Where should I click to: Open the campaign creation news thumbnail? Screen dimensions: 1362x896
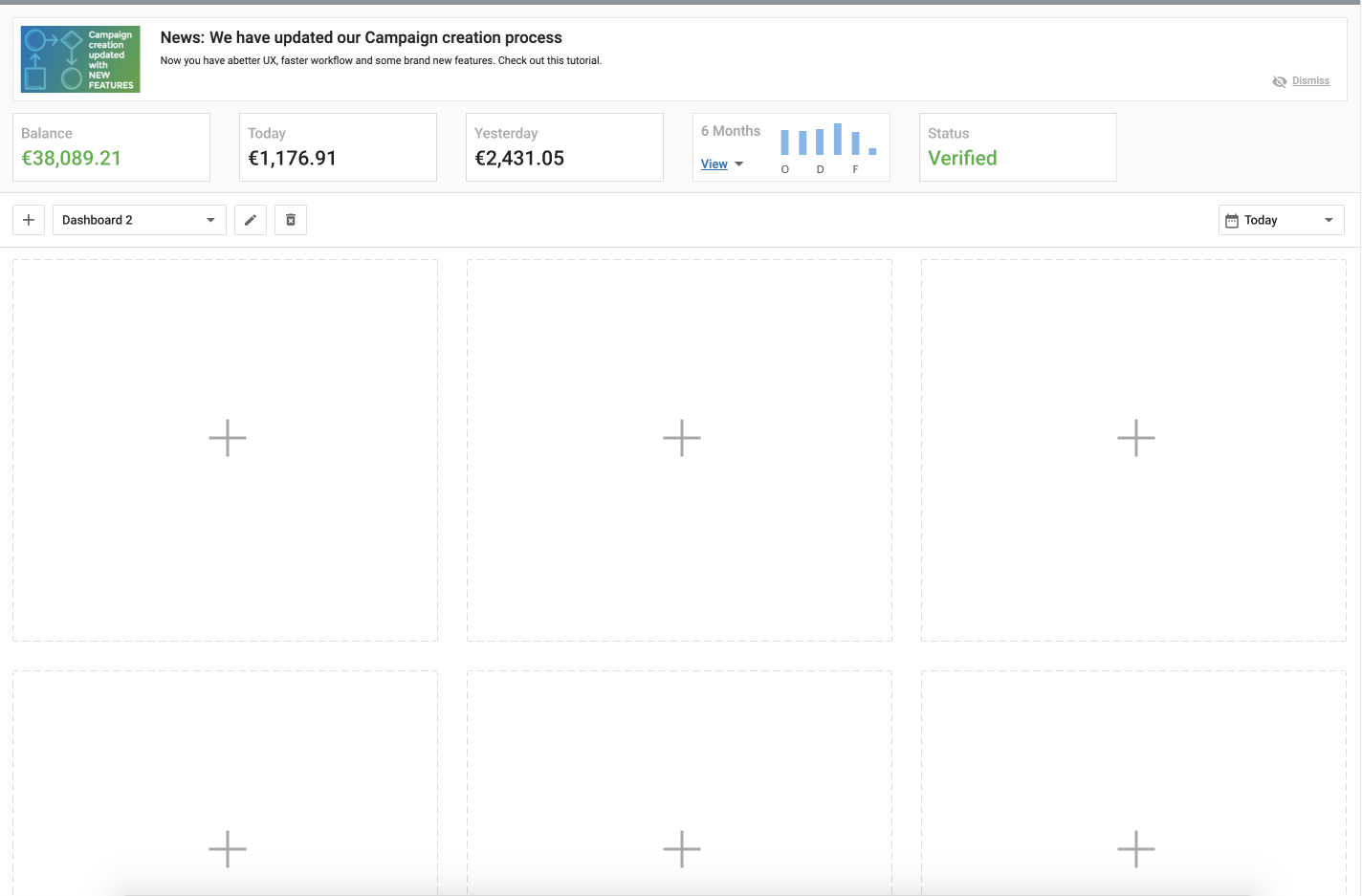click(x=80, y=59)
